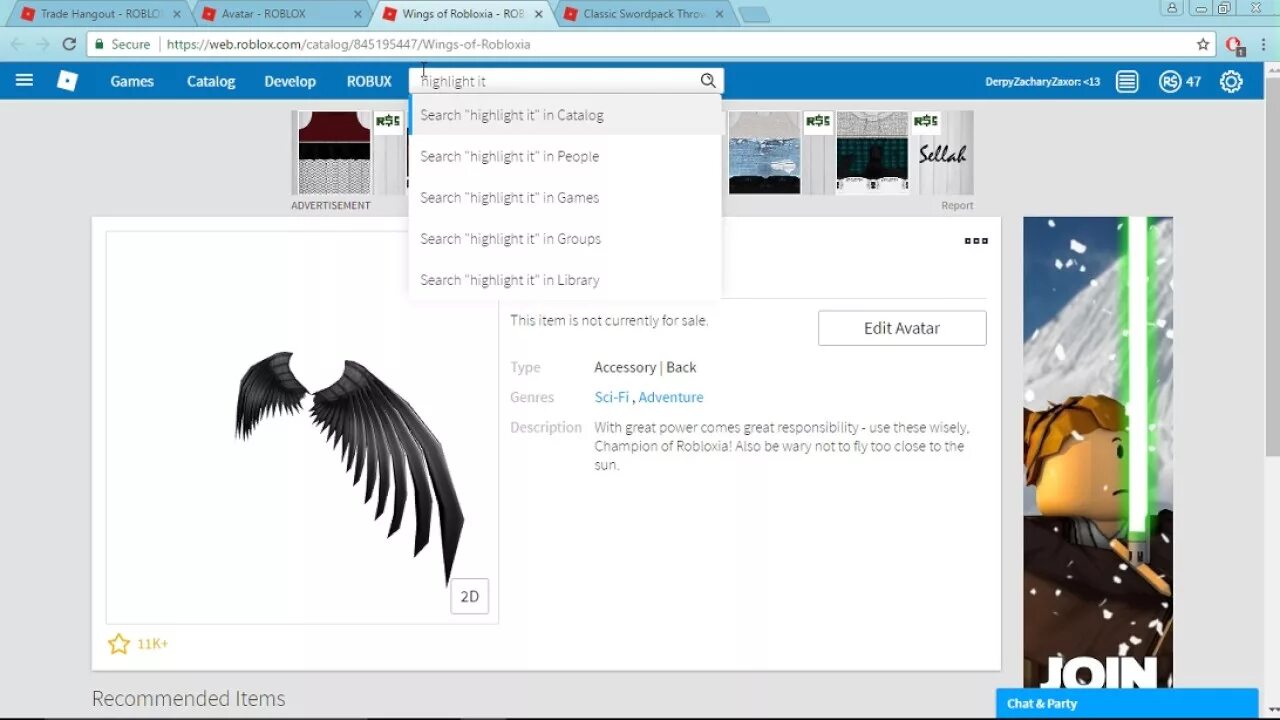
Task: Go forward with the browser forward arrow
Action: pos(42,44)
